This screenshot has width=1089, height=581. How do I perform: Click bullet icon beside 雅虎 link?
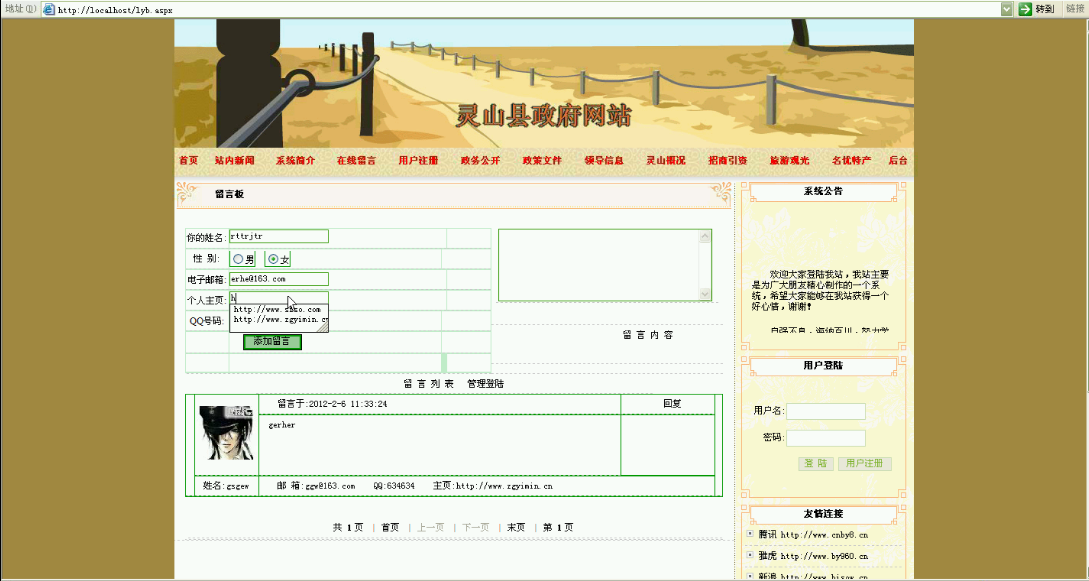coord(750,555)
